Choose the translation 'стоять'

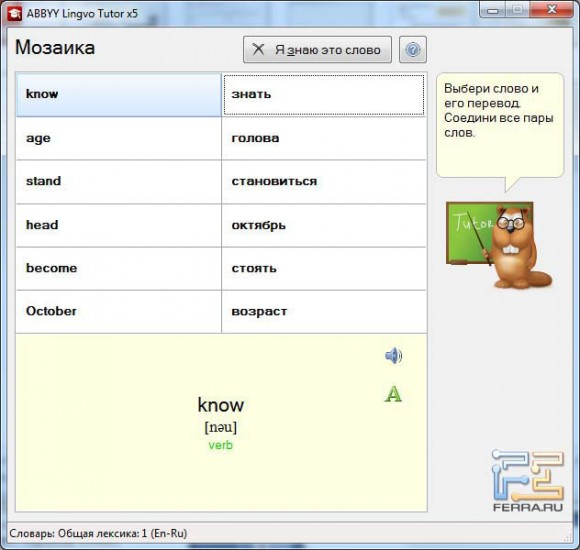tap(324, 269)
